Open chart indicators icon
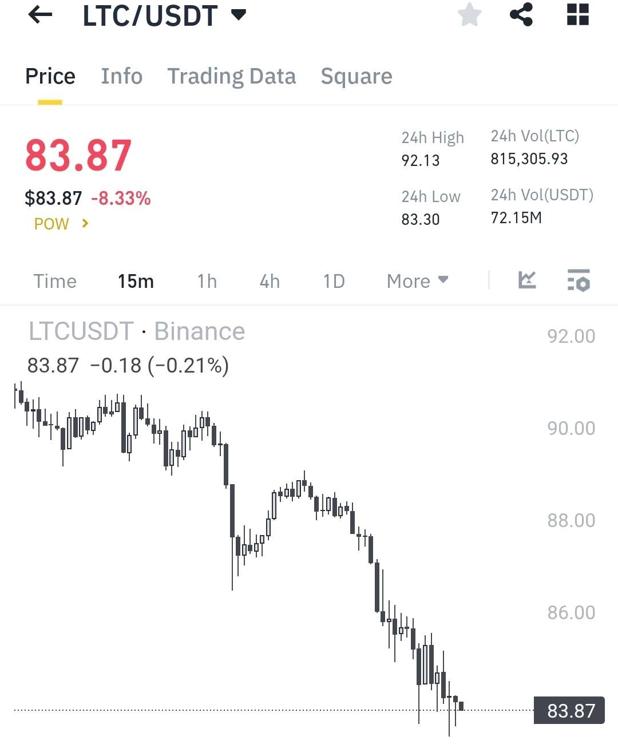The image size is (618, 752). coord(527,281)
